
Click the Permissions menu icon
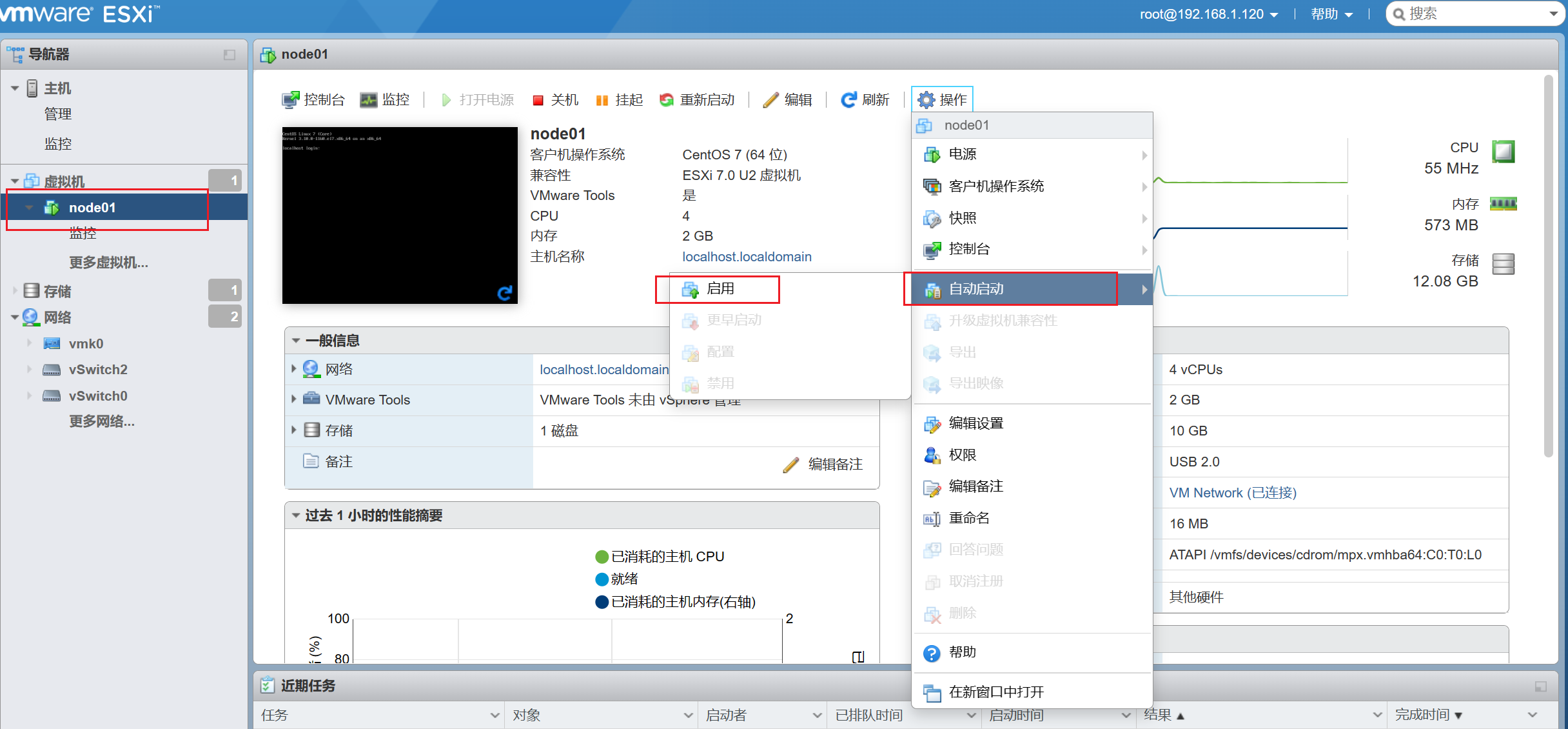click(932, 455)
